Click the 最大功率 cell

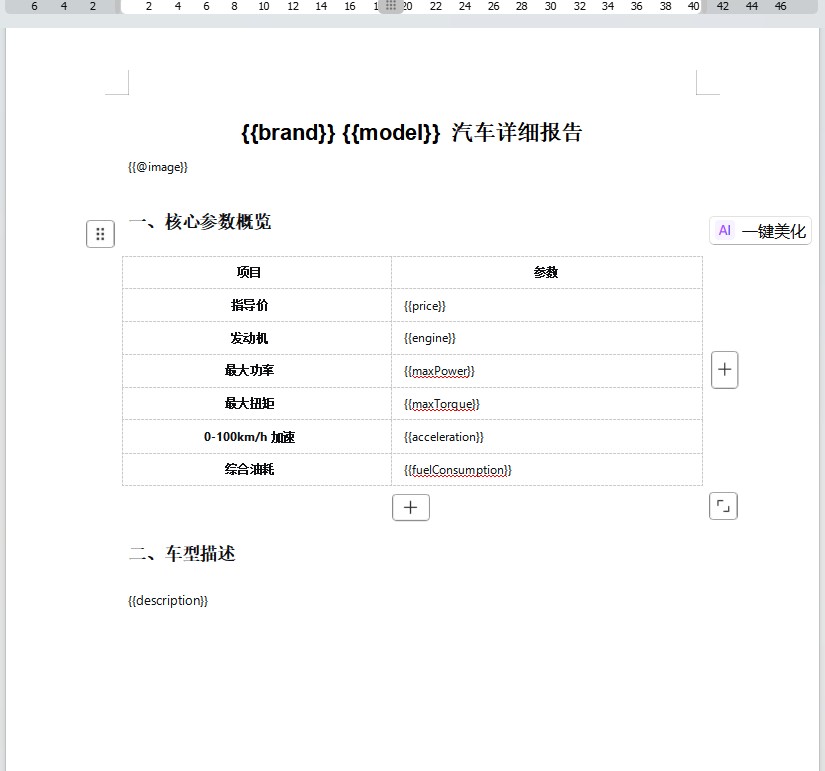pyautogui.click(x=257, y=371)
